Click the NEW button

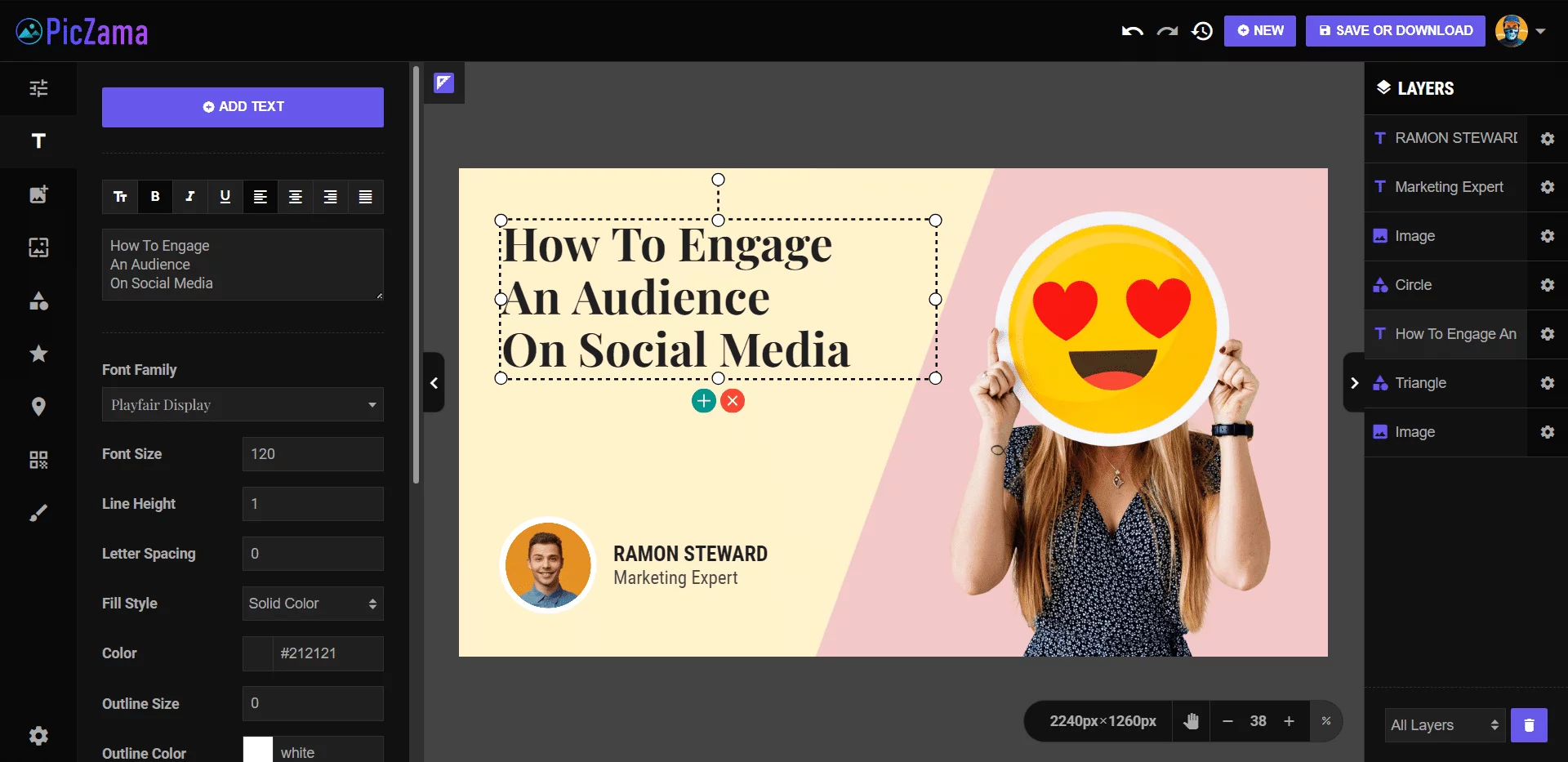tap(1259, 31)
